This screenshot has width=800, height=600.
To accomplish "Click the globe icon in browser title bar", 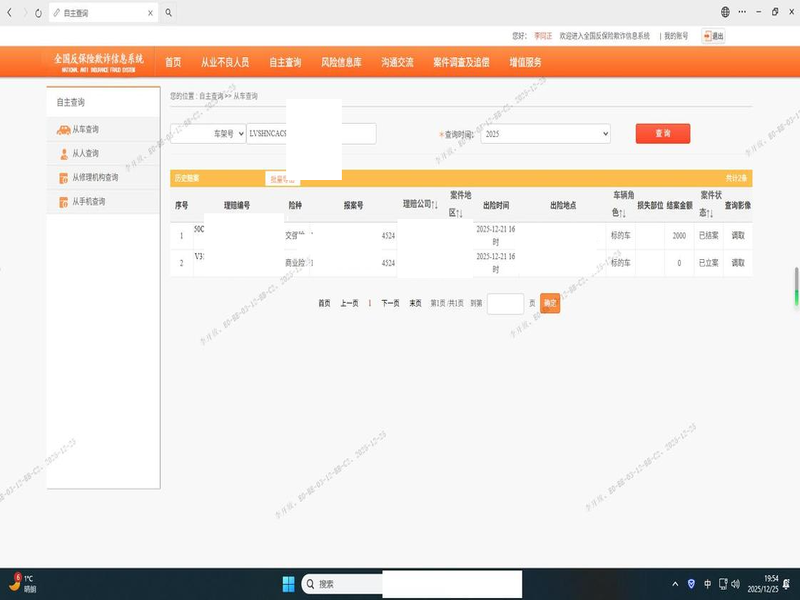I will (725, 12).
